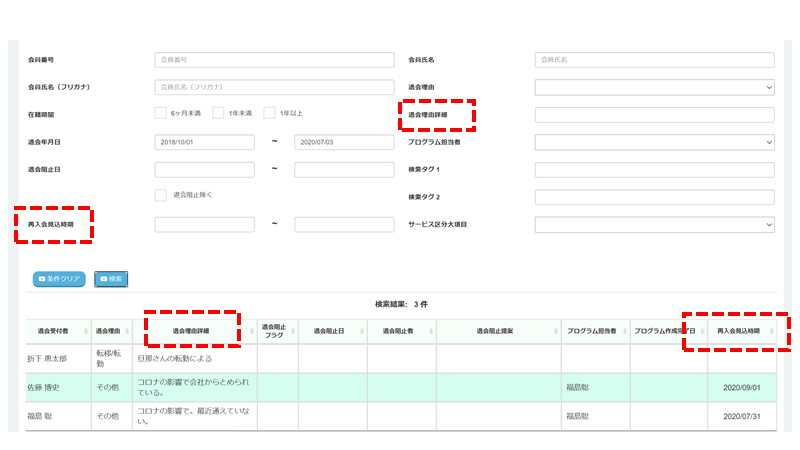Open the 退会理由 dropdown in search form

(x=655, y=88)
